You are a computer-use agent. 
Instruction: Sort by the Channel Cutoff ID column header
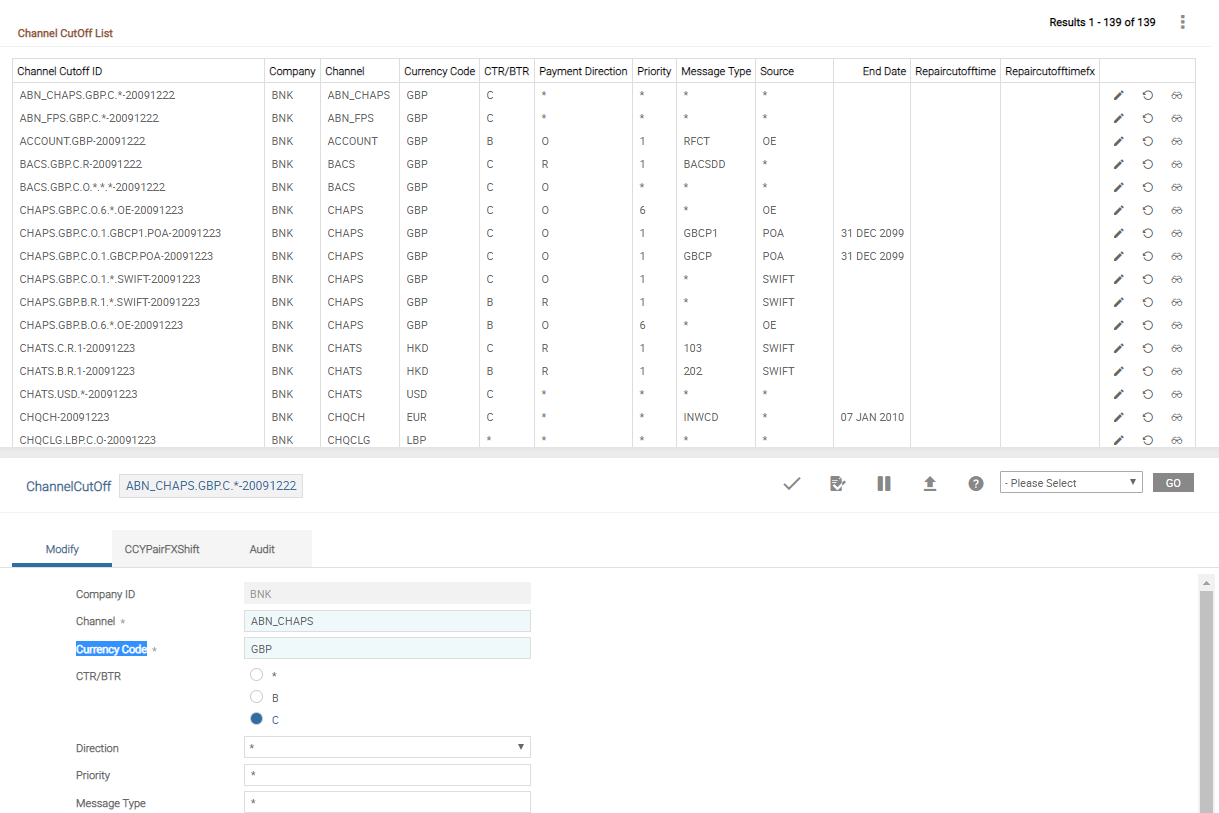60,71
